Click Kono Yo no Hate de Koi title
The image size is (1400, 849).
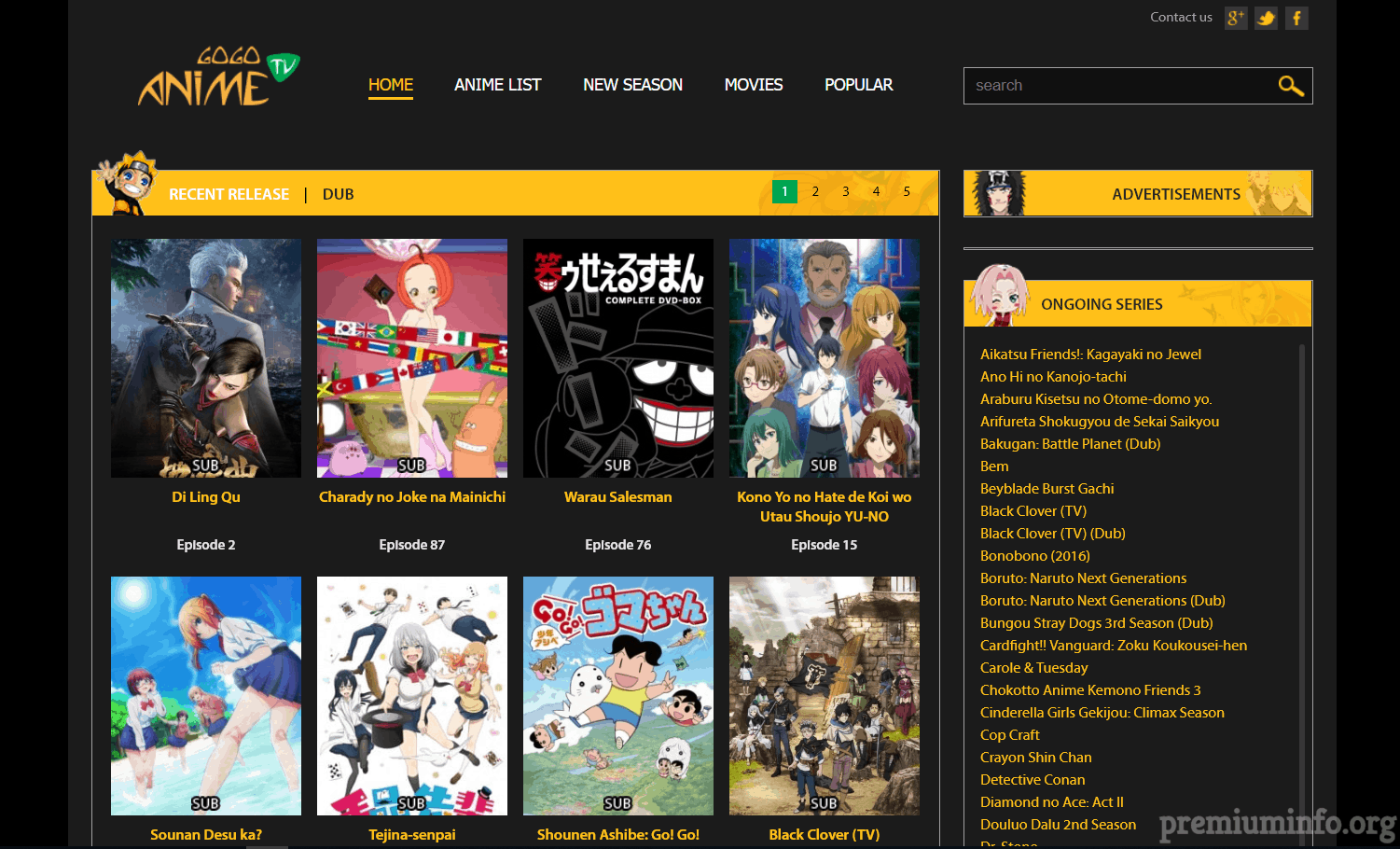(825, 507)
